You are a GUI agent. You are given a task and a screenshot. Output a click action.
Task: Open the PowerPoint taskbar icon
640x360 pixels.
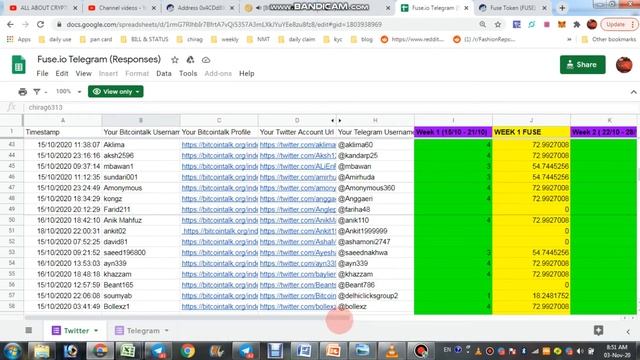coord(333,351)
